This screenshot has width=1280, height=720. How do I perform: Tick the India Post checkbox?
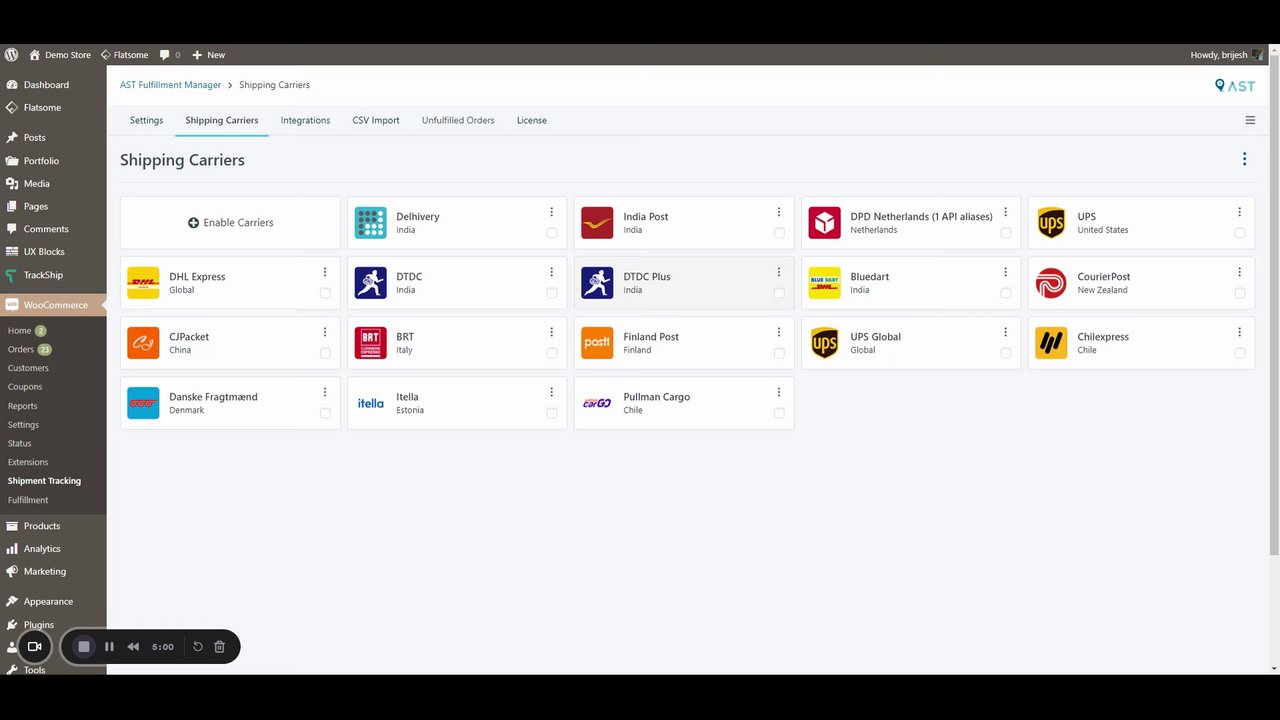(779, 233)
